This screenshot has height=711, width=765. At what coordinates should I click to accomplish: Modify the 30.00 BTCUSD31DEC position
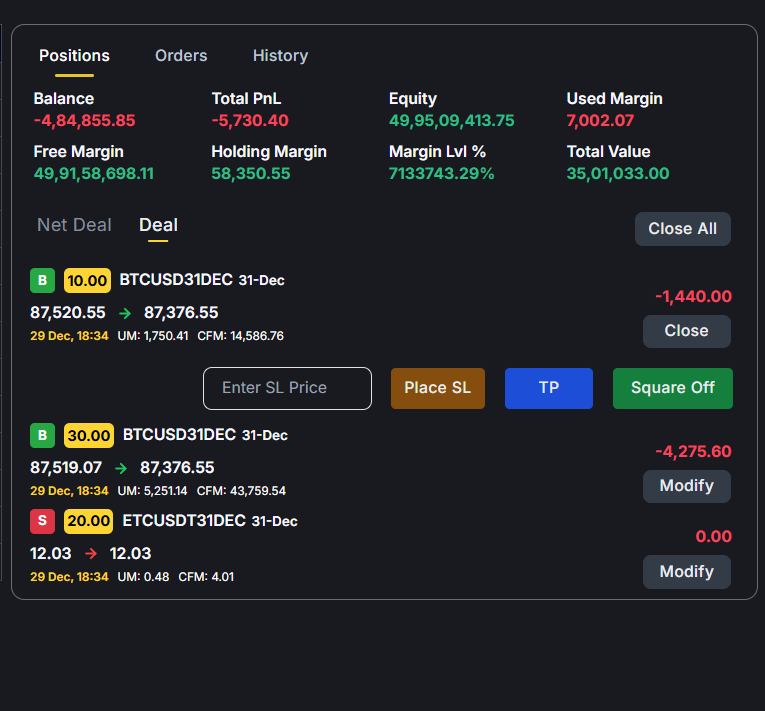pyautogui.click(x=686, y=486)
